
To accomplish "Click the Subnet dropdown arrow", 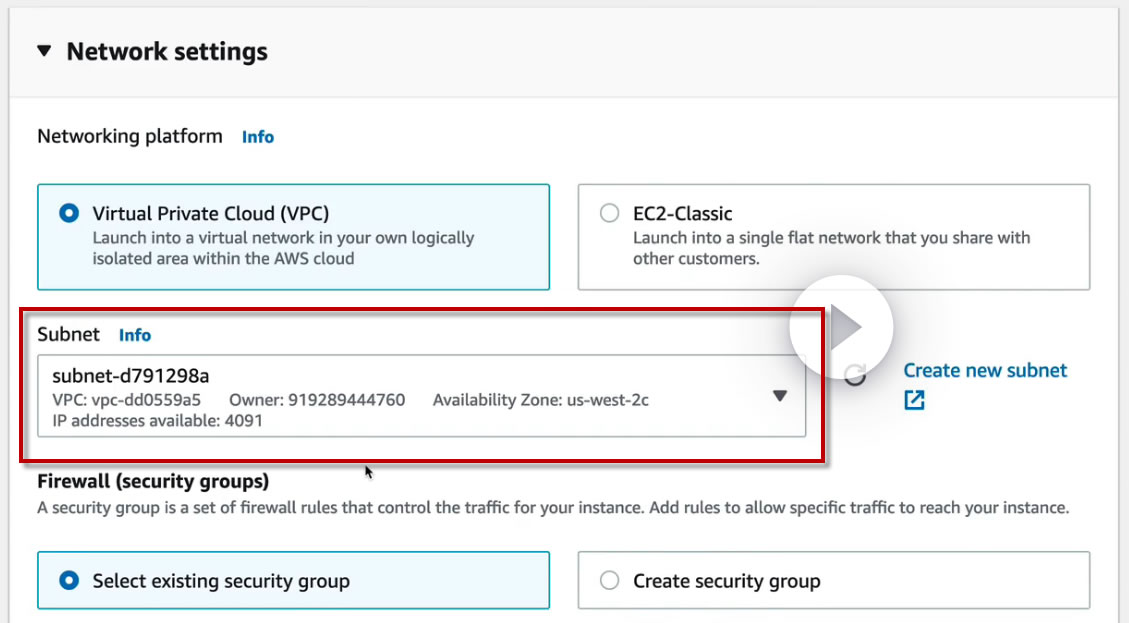I will click(x=780, y=396).
